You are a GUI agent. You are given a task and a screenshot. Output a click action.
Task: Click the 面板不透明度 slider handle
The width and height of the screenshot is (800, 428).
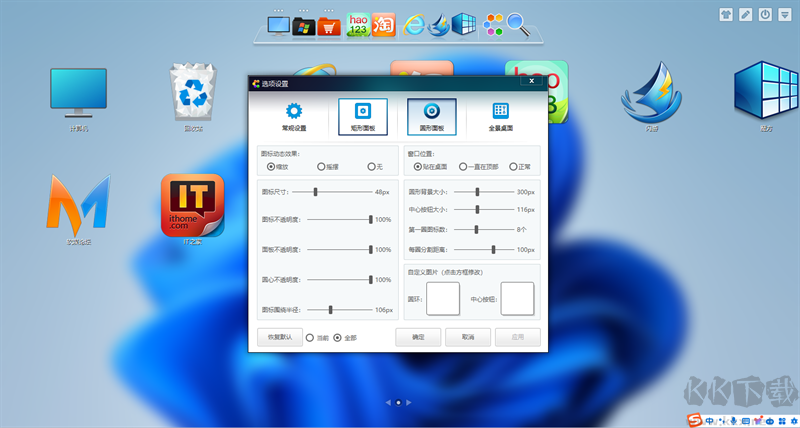pyautogui.click(x=371, y=249)
